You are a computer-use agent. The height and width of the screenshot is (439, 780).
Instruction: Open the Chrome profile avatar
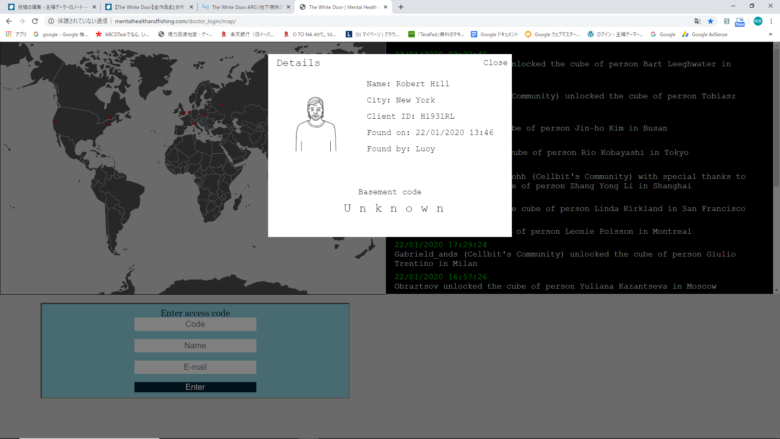point(758,21)
